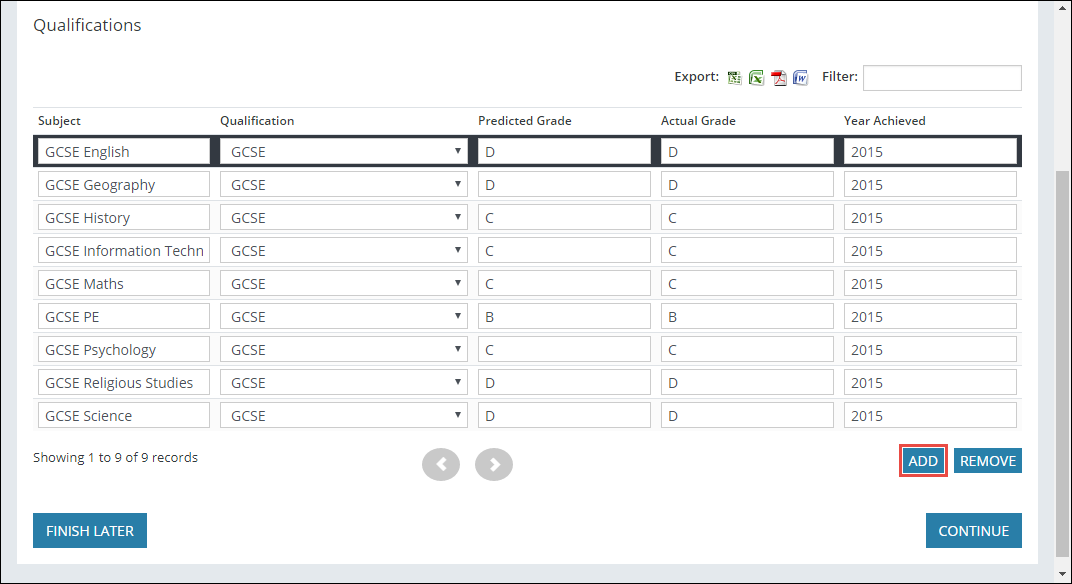
Task: Export qualifications using the CSV icon
Action: point(734,77)
